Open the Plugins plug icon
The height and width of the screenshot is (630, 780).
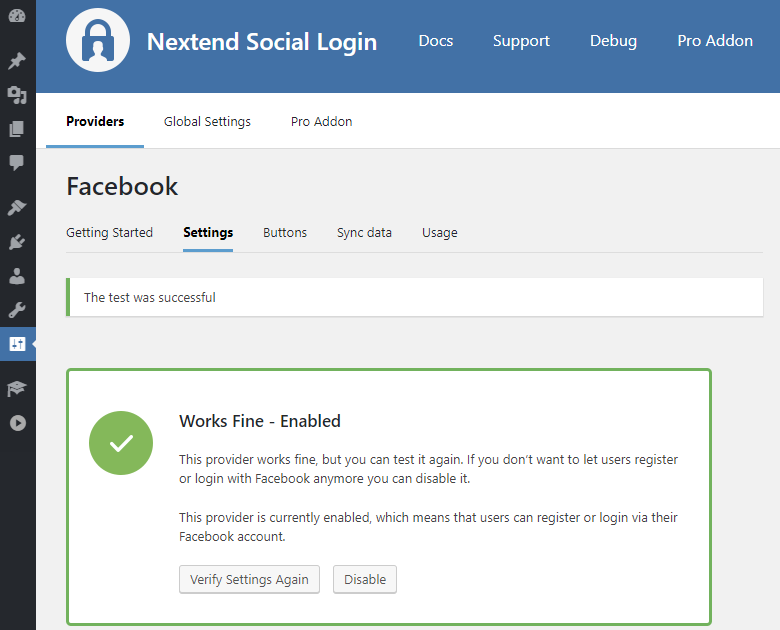pos(17,242)
